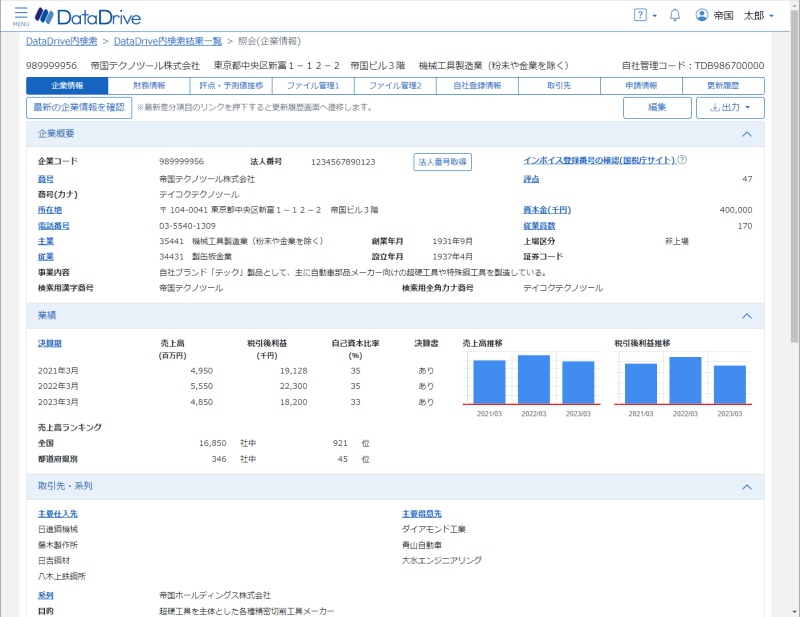Go to DataDrive内検索 breadcrumb link
Image resolution: width=800 pixels, height=617 pixels.
(x=62, y=41)
